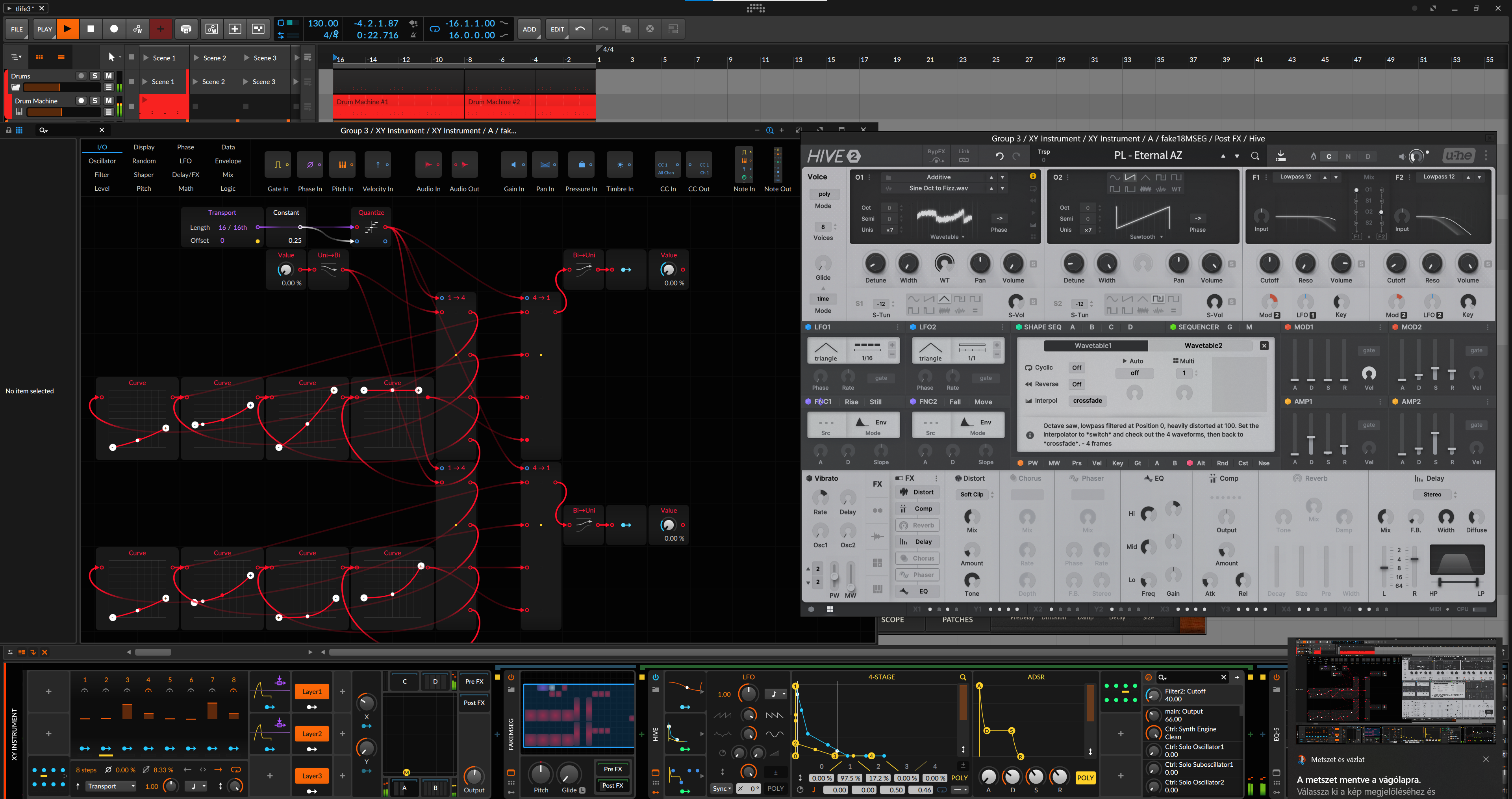Open the Oscillator module category

tap(102, 161)
